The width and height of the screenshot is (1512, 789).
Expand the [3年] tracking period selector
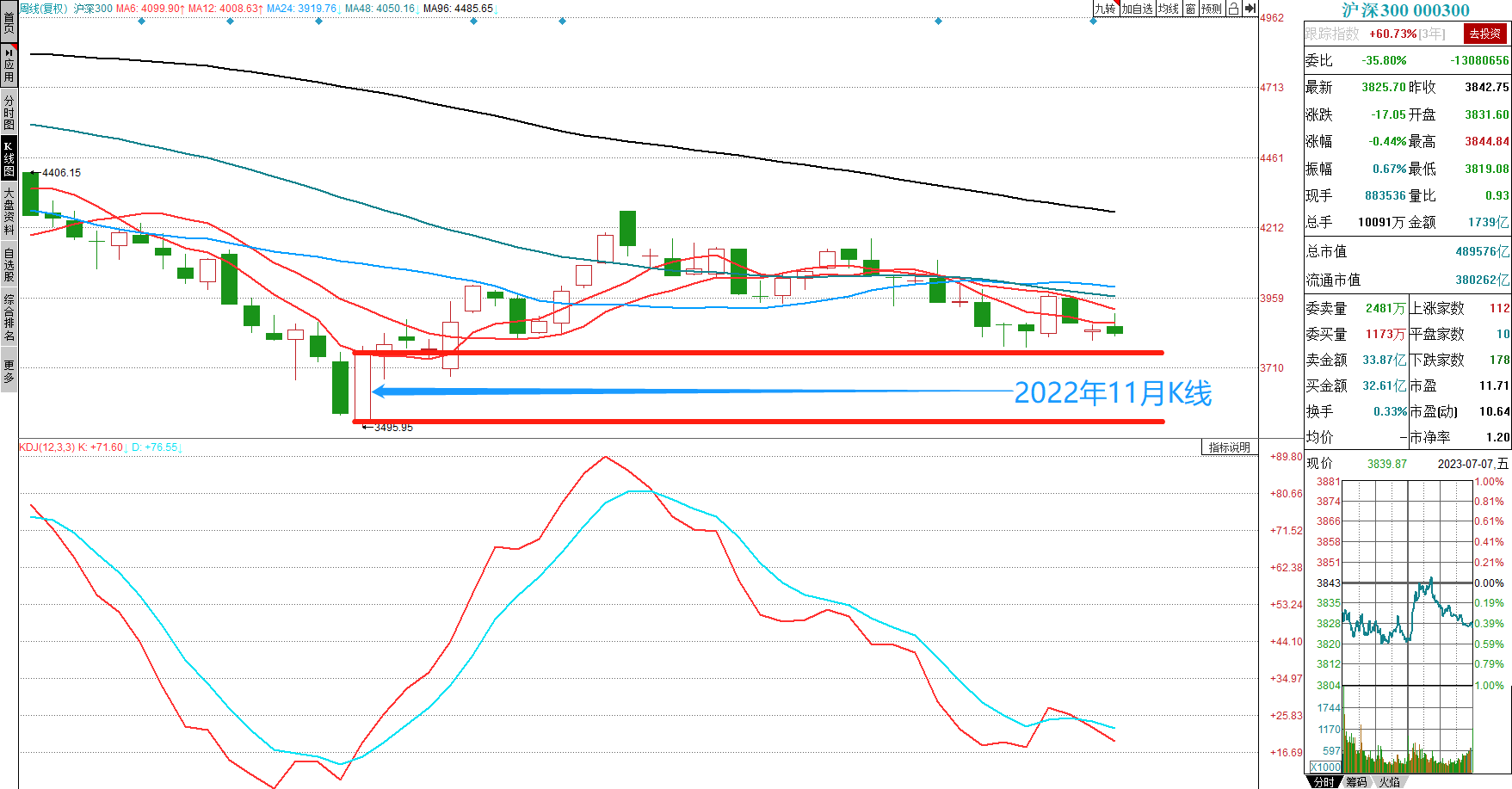[x=1432, y=34]
